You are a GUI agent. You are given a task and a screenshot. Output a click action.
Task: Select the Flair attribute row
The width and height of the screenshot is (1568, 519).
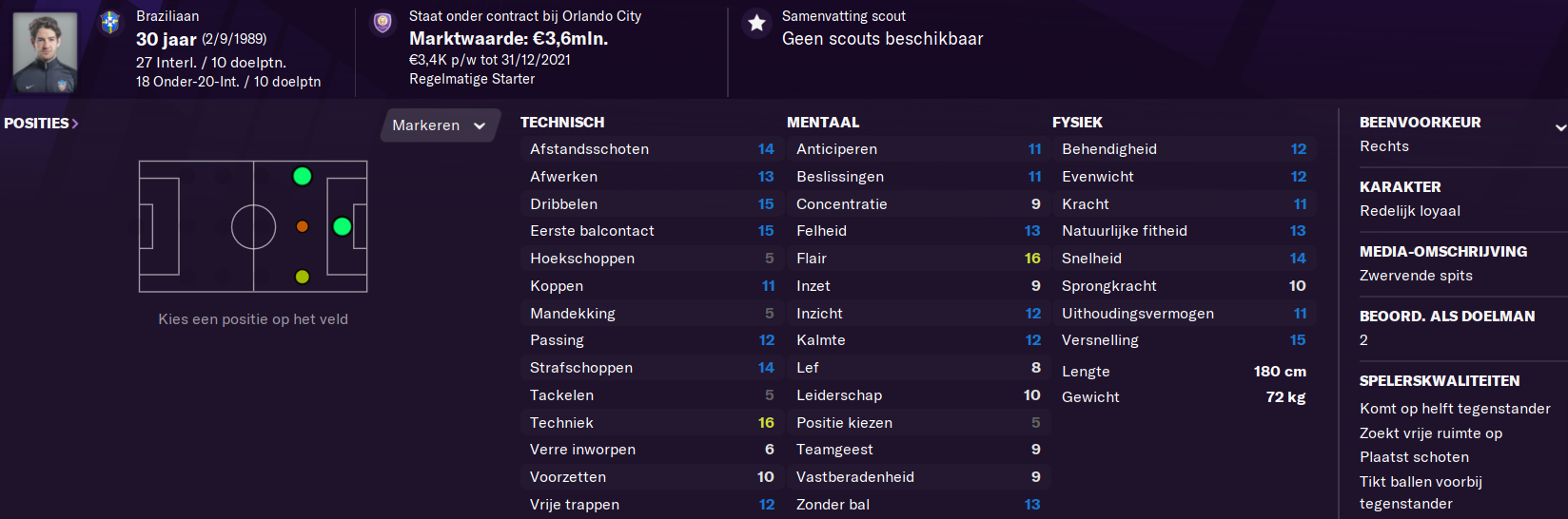(918, 259)
